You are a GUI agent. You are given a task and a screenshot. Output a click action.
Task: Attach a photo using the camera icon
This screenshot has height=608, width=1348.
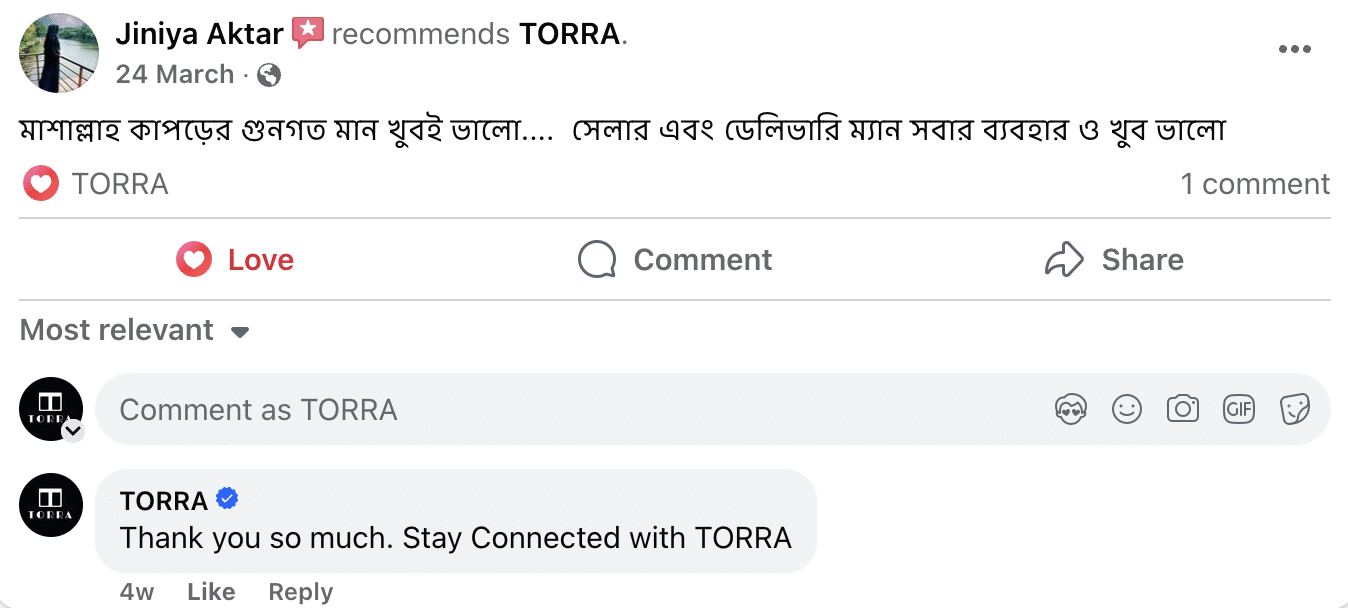1183,409
